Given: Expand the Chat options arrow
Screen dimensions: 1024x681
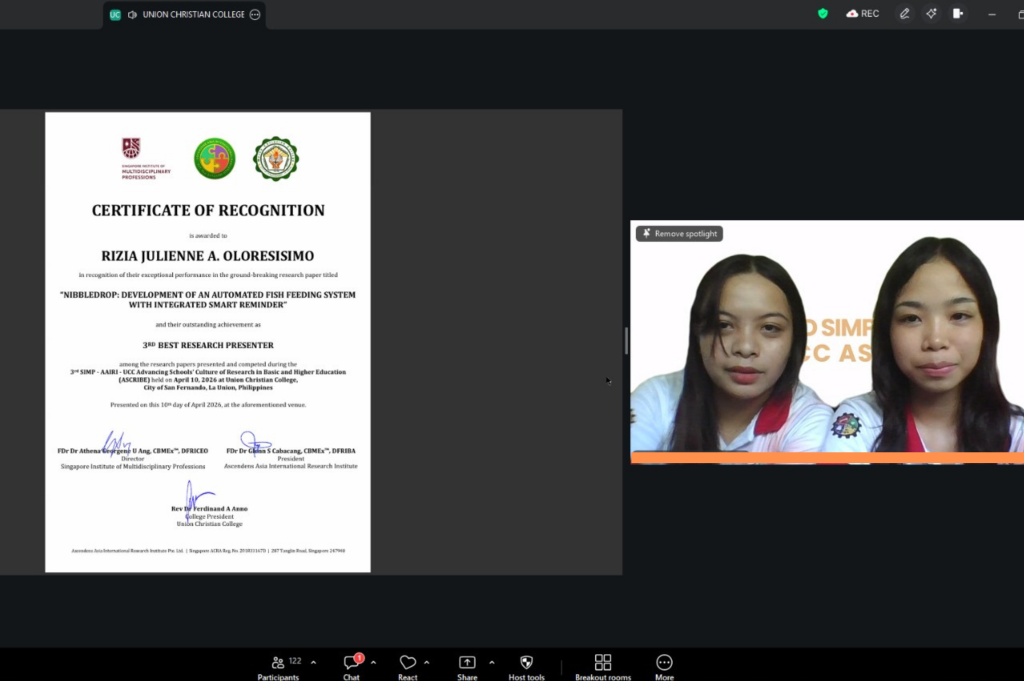Looking at the screenshot, I should 373,662.
